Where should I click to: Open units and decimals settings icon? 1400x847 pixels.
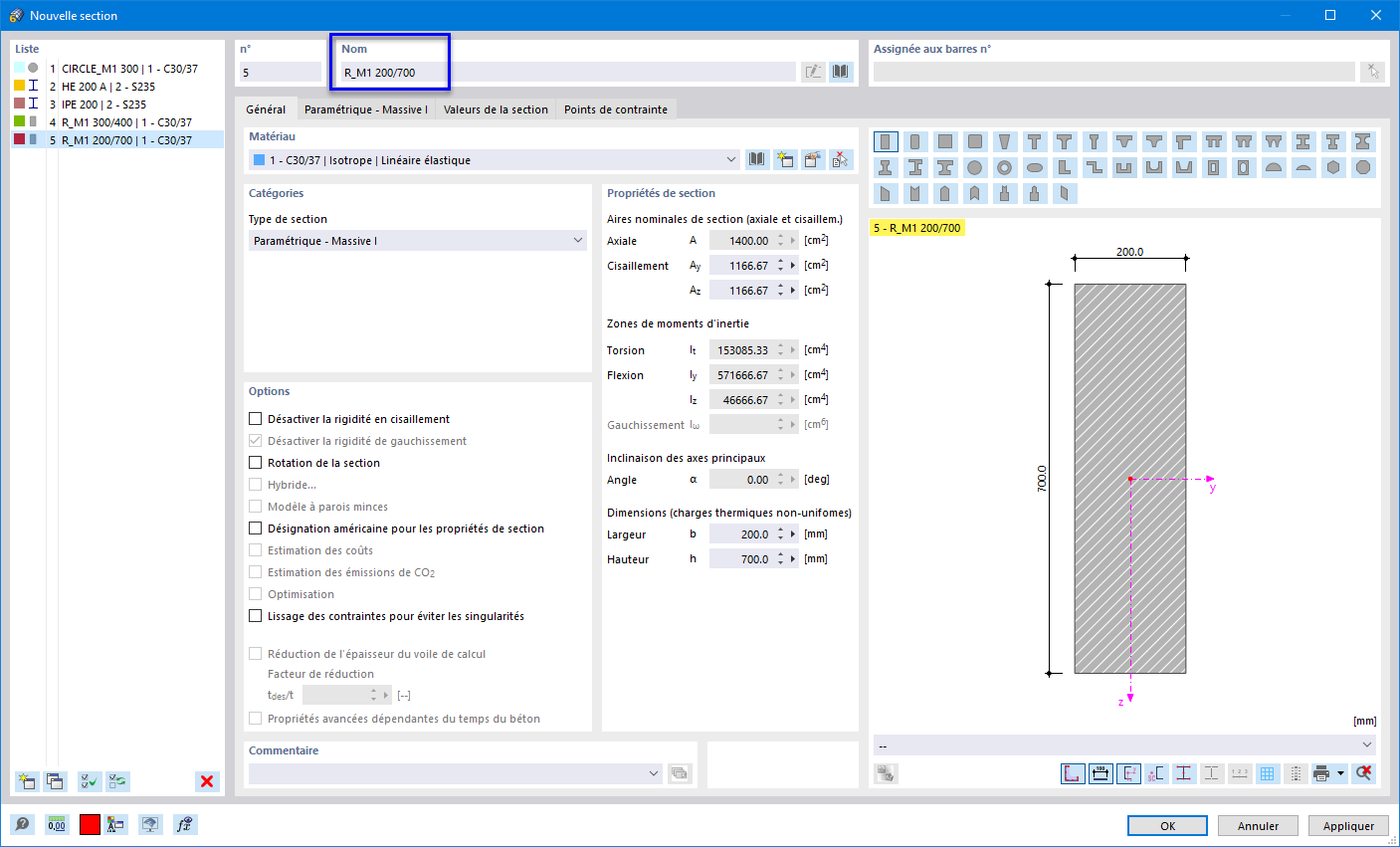pyautogui.click(x=57, y=824)
